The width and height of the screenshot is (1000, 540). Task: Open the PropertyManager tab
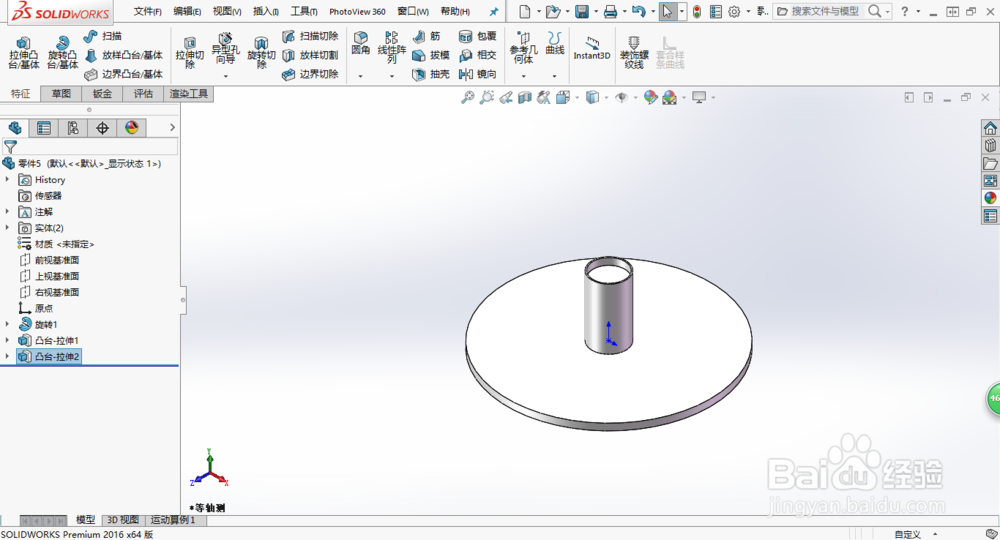coord(44,128)
